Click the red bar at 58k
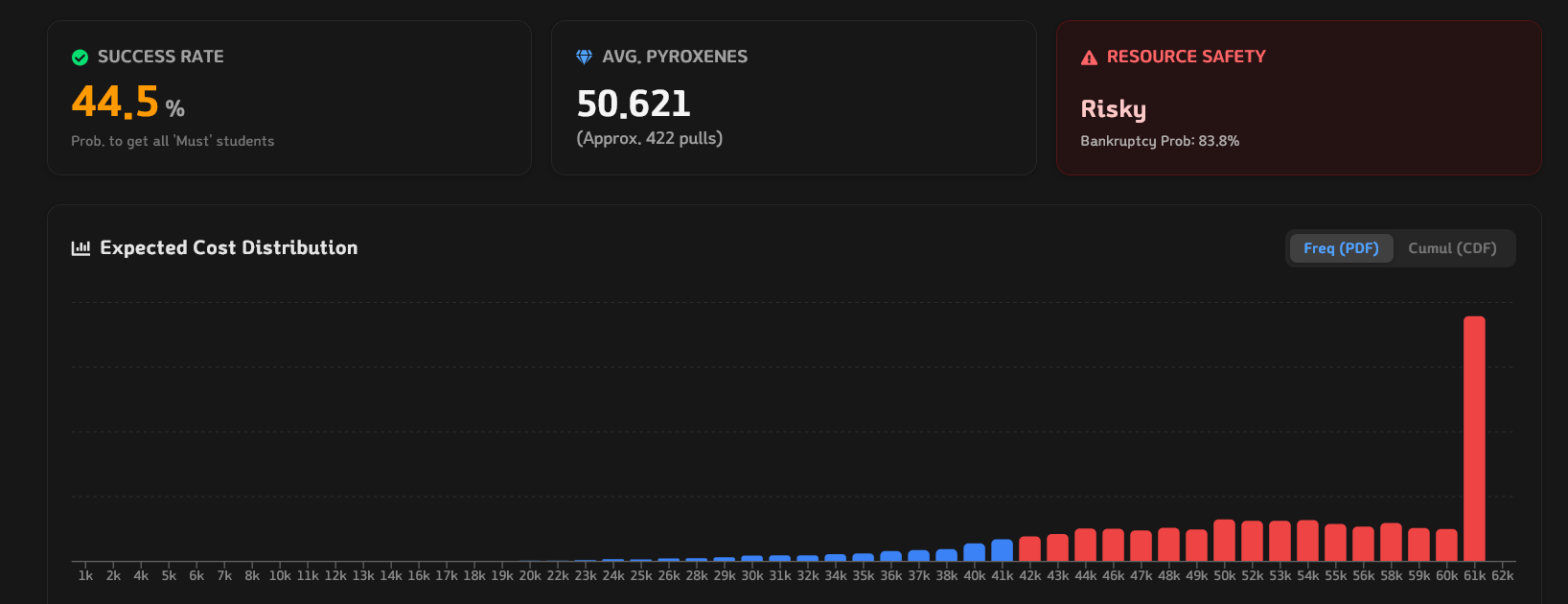The height and width of the screenshot is (604, 1568). click(1392, 542)
